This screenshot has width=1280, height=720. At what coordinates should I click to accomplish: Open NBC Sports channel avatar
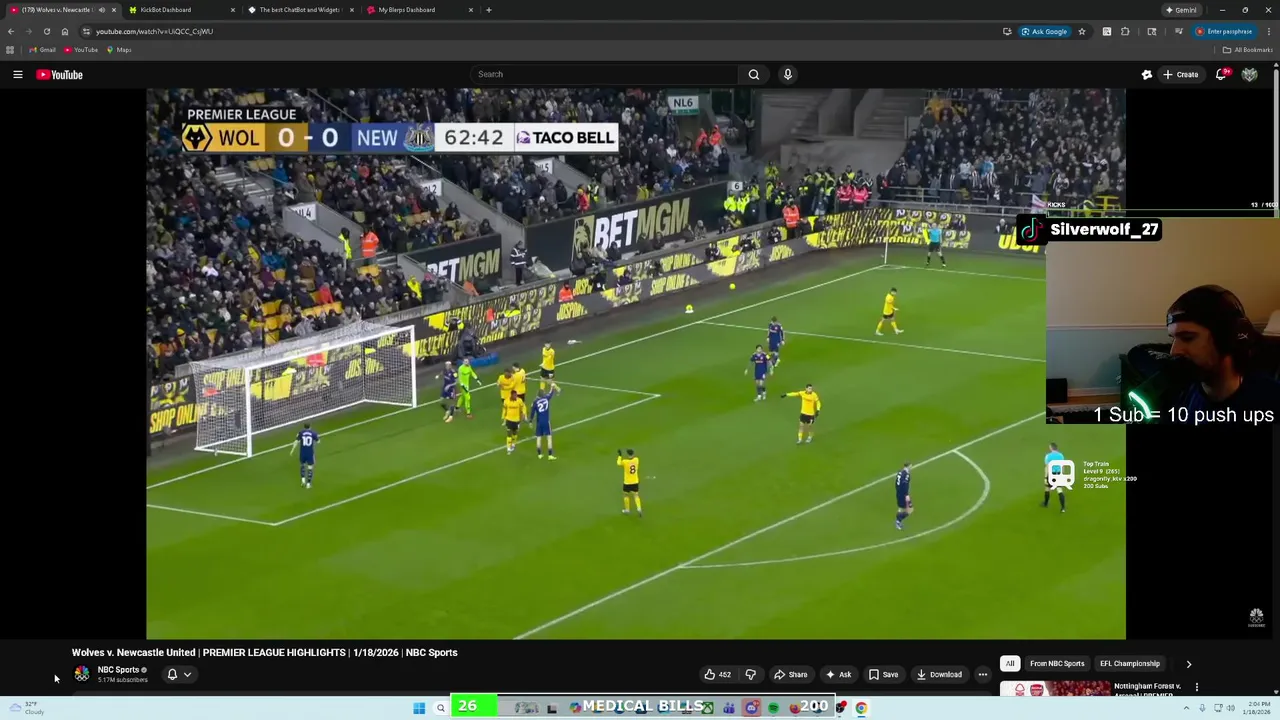pos(82,674)
